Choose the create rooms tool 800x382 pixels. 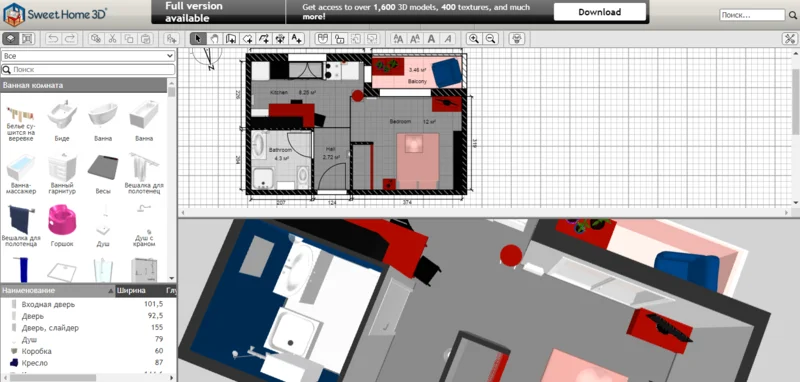tap(247, 38)
